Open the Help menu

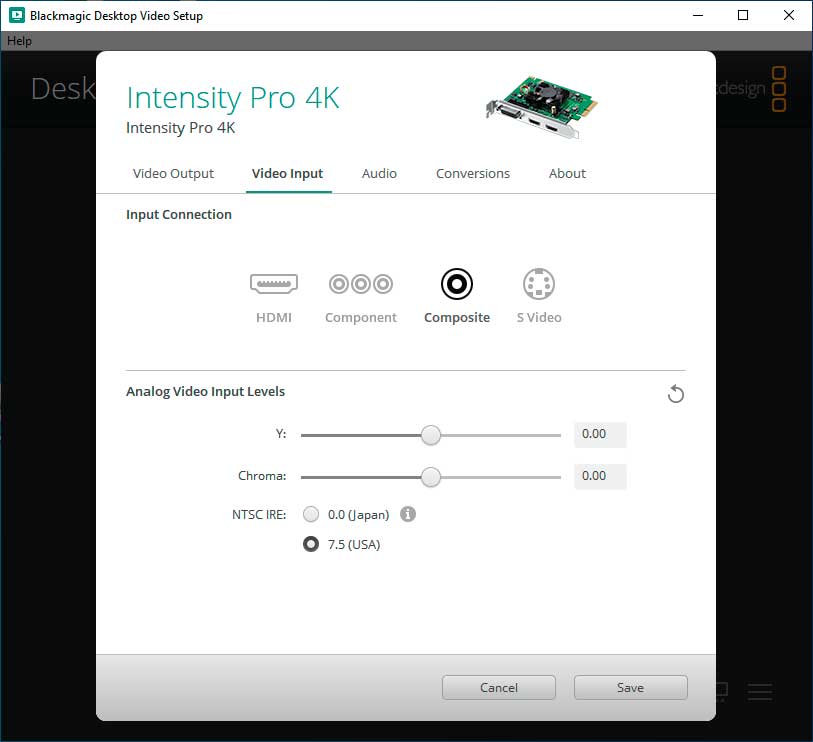click(19, 41)
